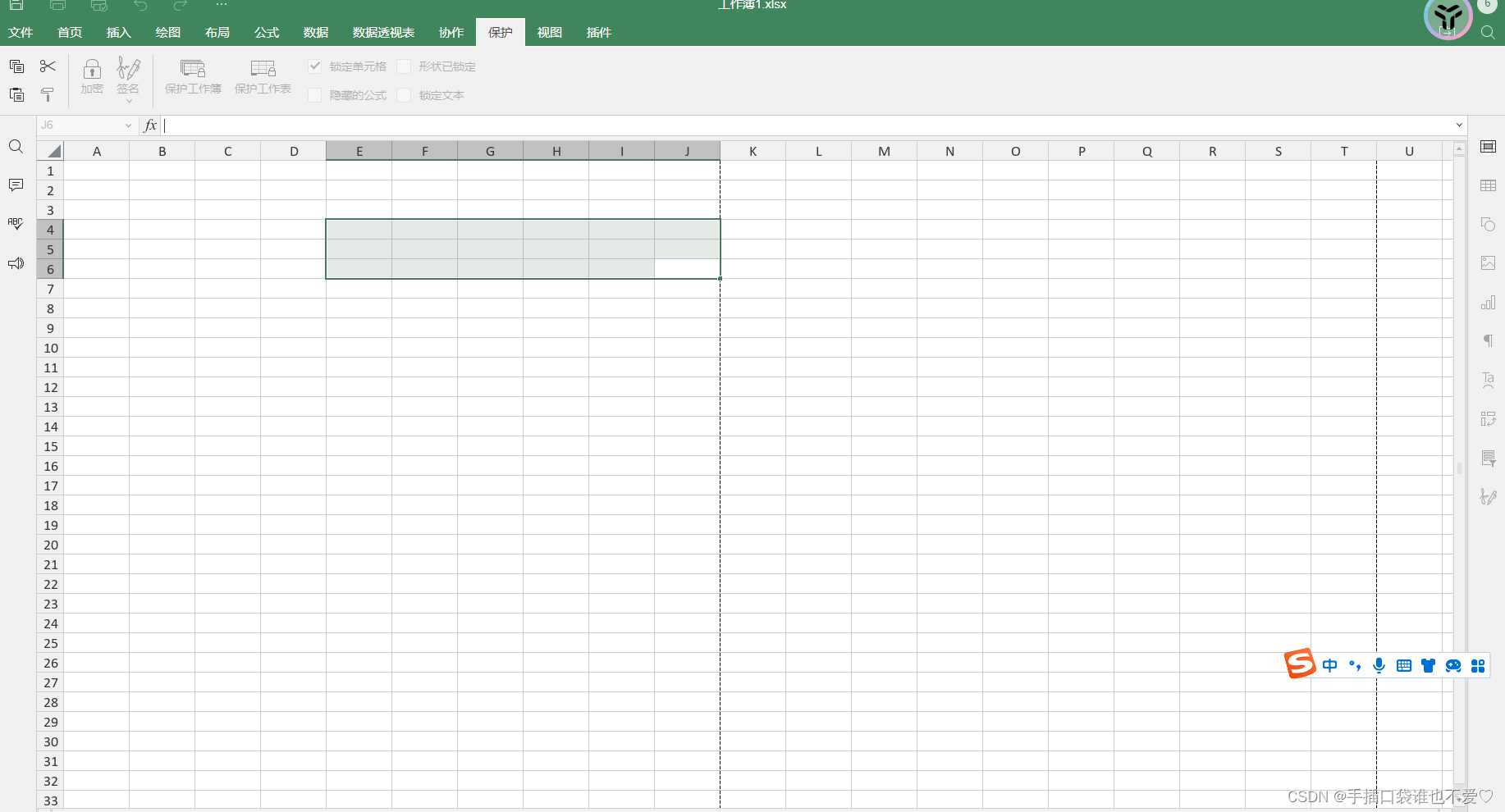This screenshot has width=1505, height=812.
Task: Click the fx insert function button
Action: pyautogui.click(x=150, y=125)
